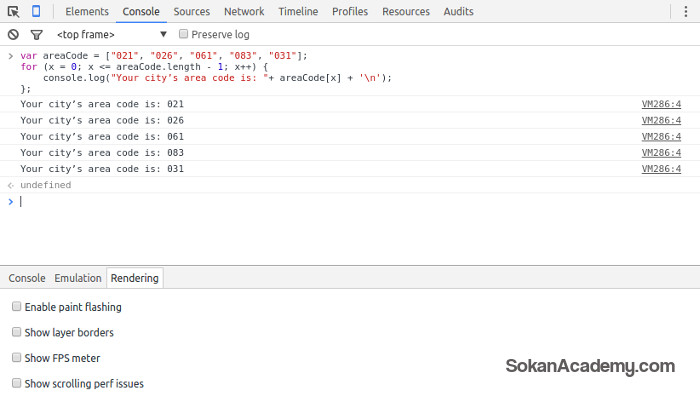Toggle device mode phone icon
This screenshot has height=402, width=700.
(x=36, y=11)
